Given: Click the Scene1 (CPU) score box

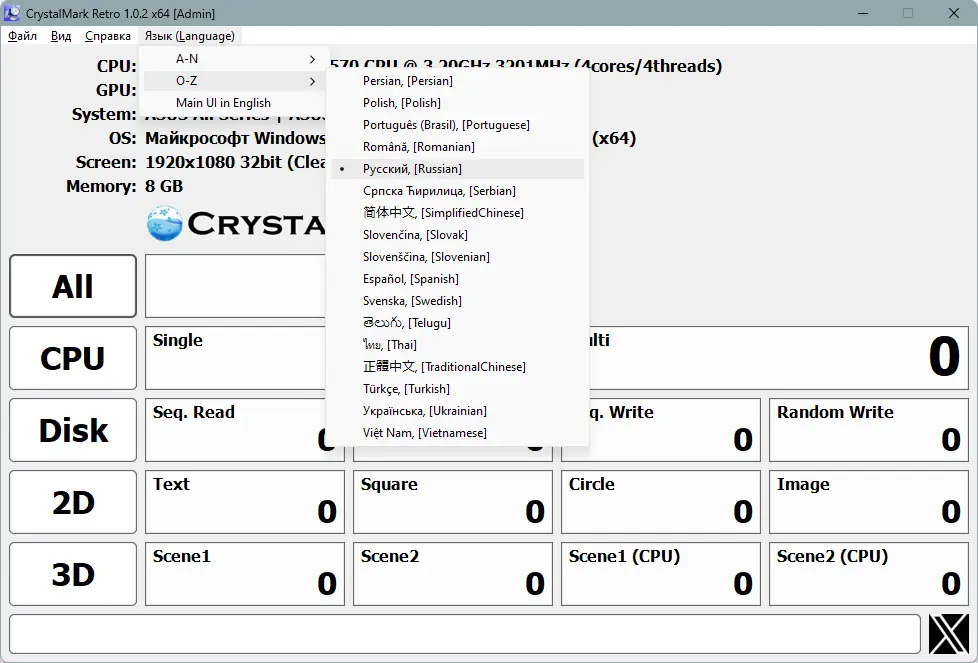Looking at the screenshot, I should [x=661, y=574].
